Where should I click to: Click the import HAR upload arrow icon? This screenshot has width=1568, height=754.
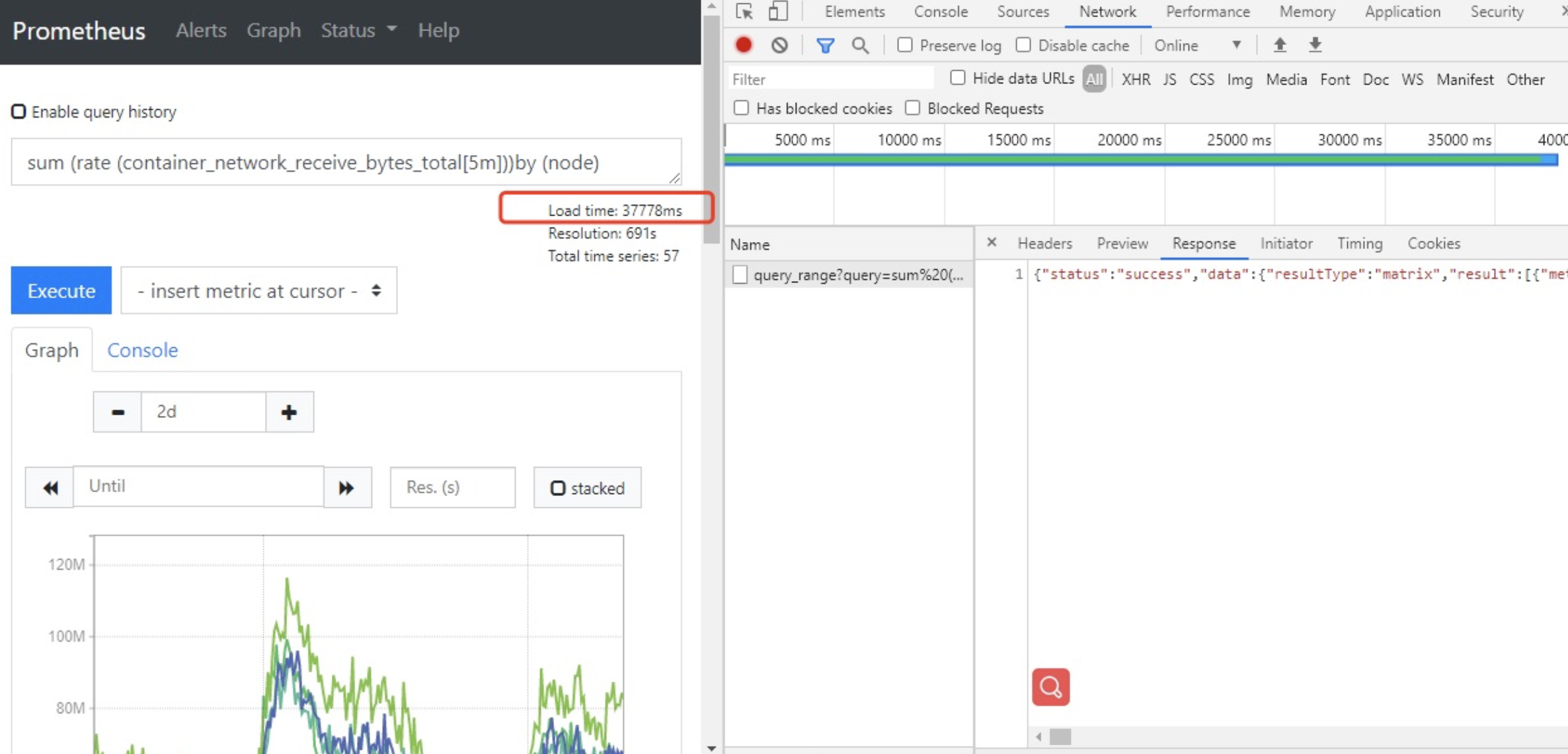click(1280, 45)
